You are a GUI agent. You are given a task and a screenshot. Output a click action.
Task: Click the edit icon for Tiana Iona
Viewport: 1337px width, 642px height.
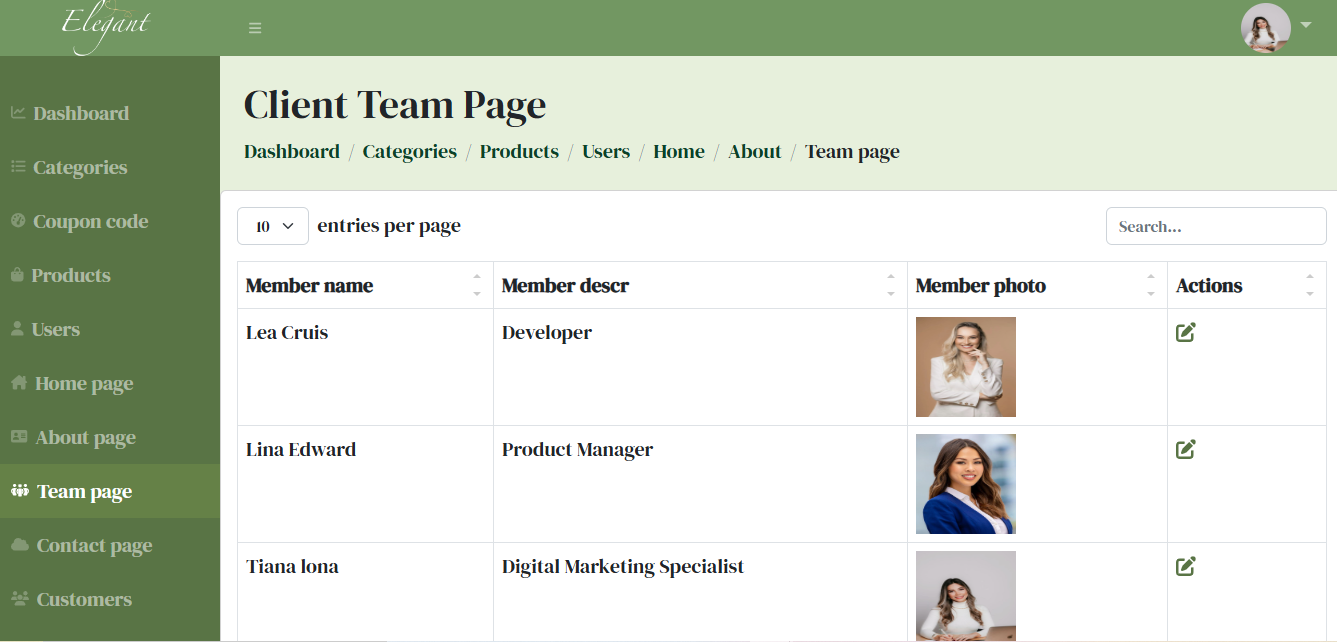point(1186,567)
